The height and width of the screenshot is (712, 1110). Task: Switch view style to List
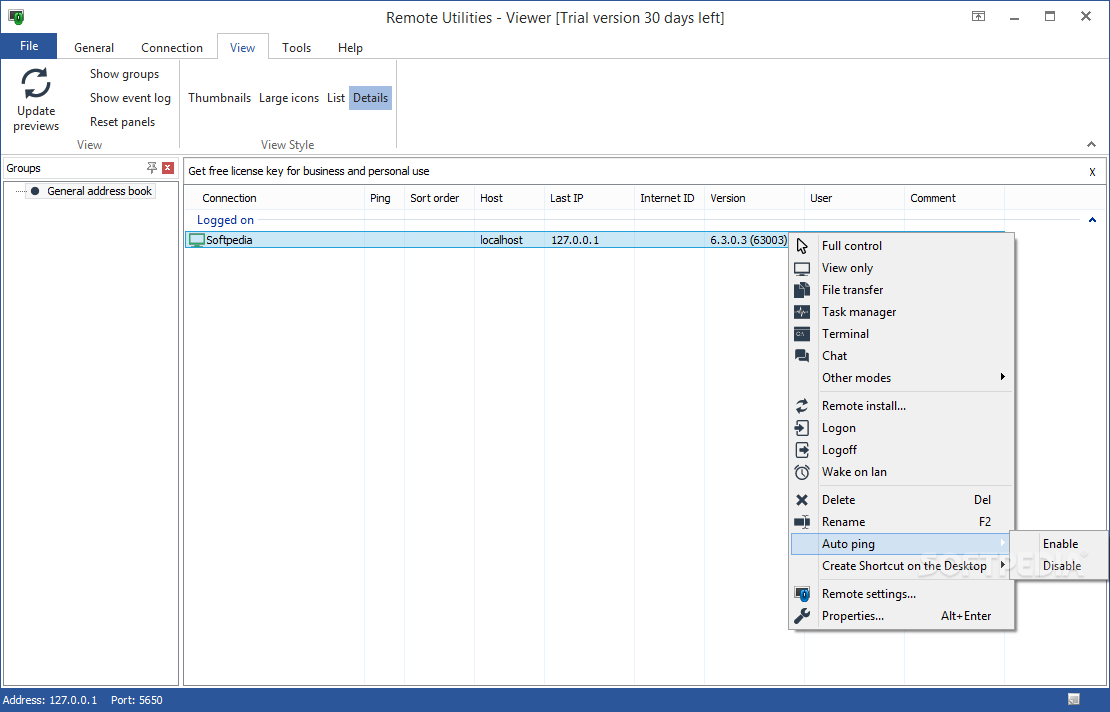click(336, 98)
